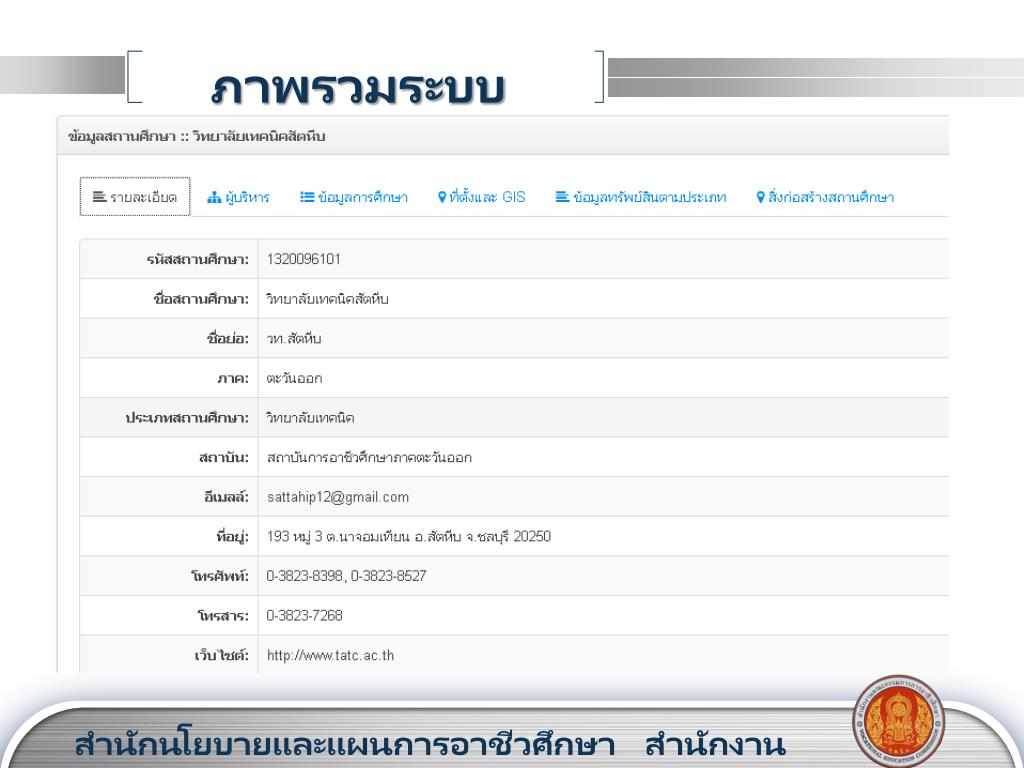Click the bulleted-list icon beside ข้อมูลการศึกษา
The height and width of the screenshot is (768, 1024).
point(307,197)
